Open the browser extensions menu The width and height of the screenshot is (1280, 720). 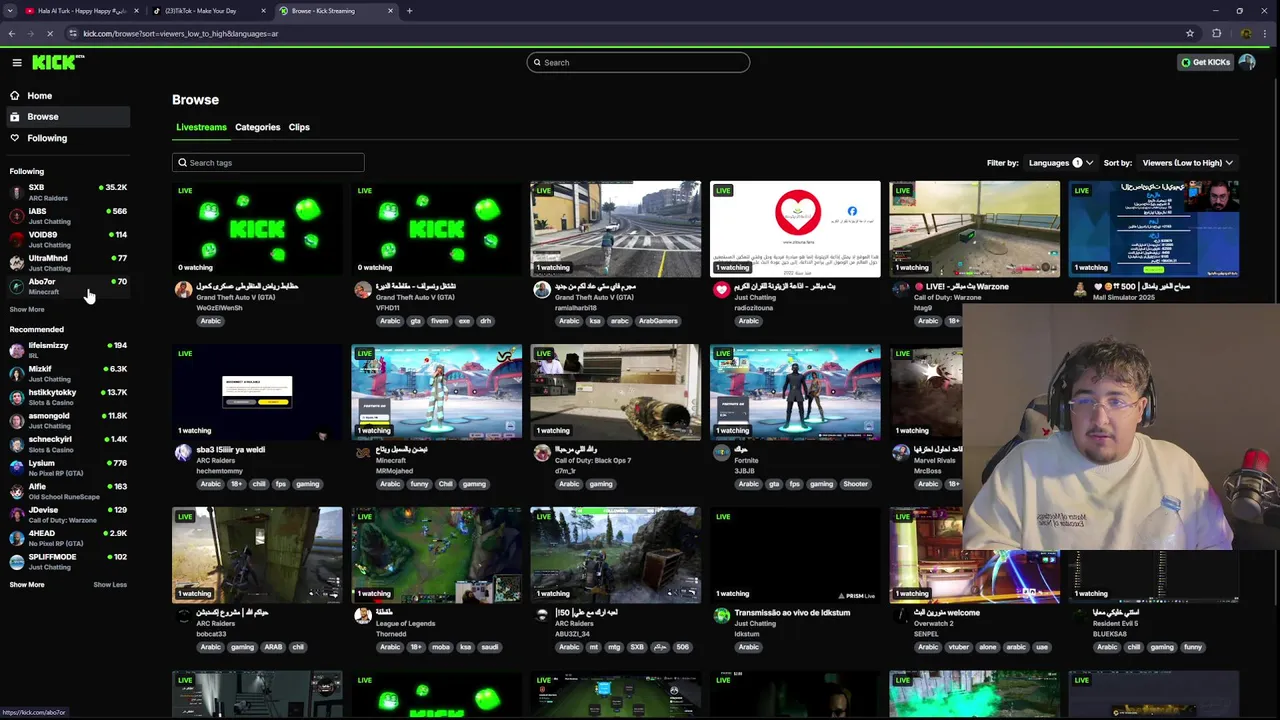[x=1217, y=34]
